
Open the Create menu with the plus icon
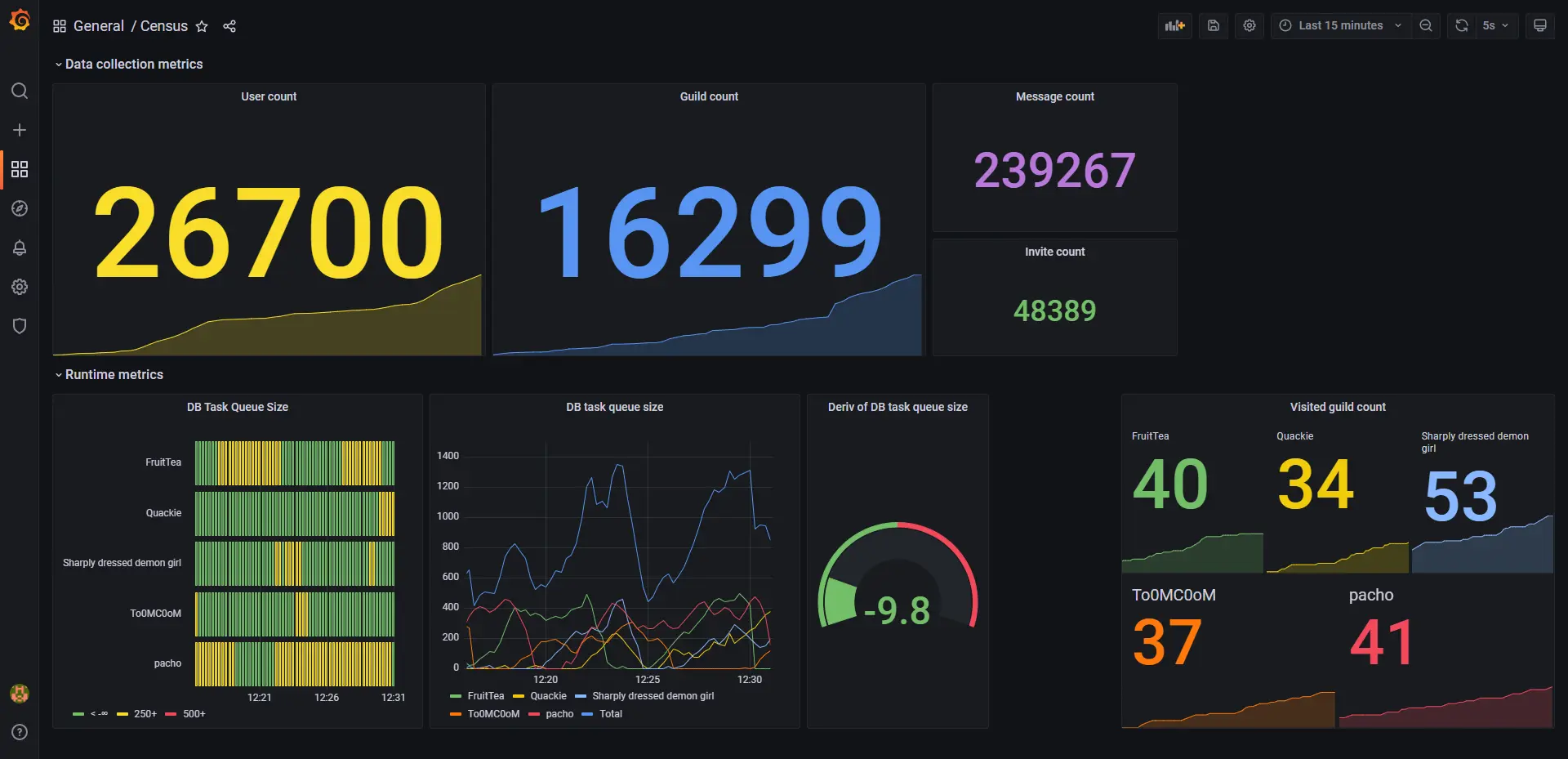[x=20, y=129]
